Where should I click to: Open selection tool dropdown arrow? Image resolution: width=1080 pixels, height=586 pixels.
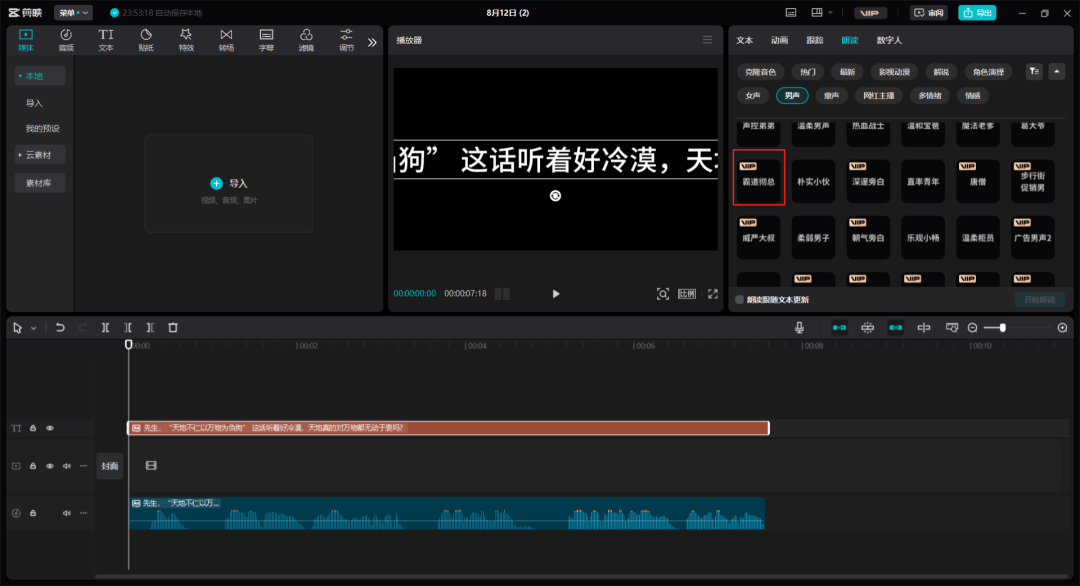33,328
